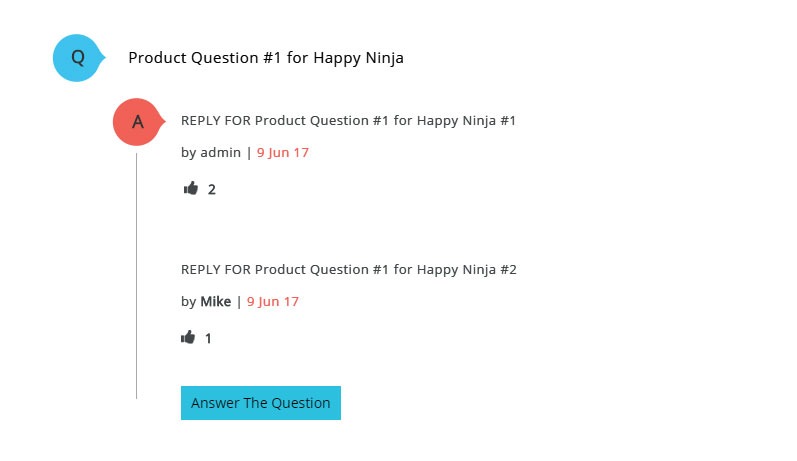Like Mike's reply with thumbs-up icon
Viewport: 797px width, 461px height.
188,337
